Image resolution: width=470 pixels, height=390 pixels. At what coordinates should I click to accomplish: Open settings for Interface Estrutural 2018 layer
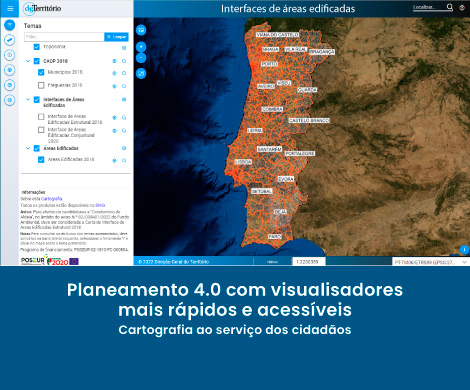tap(114, 117)
